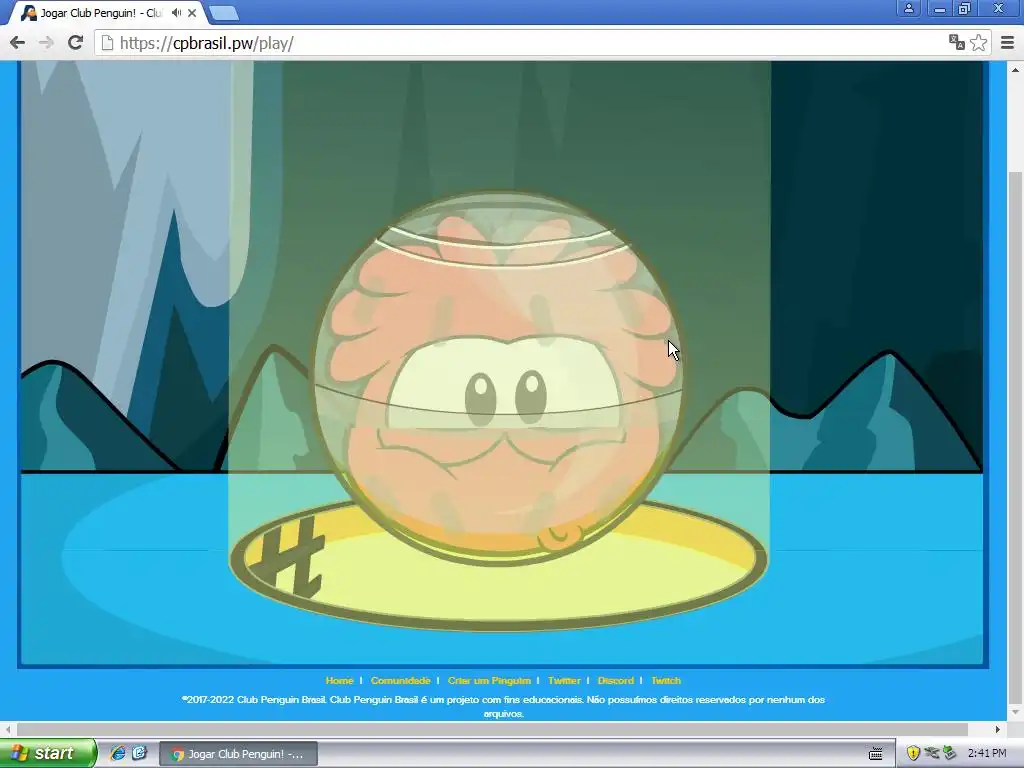This screenshot has width=1024, height=768.
Task: Select the Jogar Club Penguin tab
Action: 108,13
